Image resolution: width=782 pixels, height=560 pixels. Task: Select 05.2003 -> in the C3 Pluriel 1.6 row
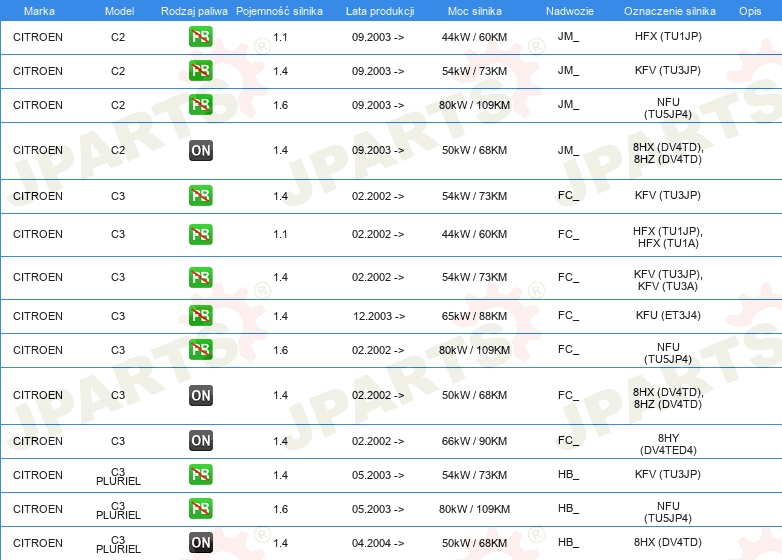tap(378, 509)
